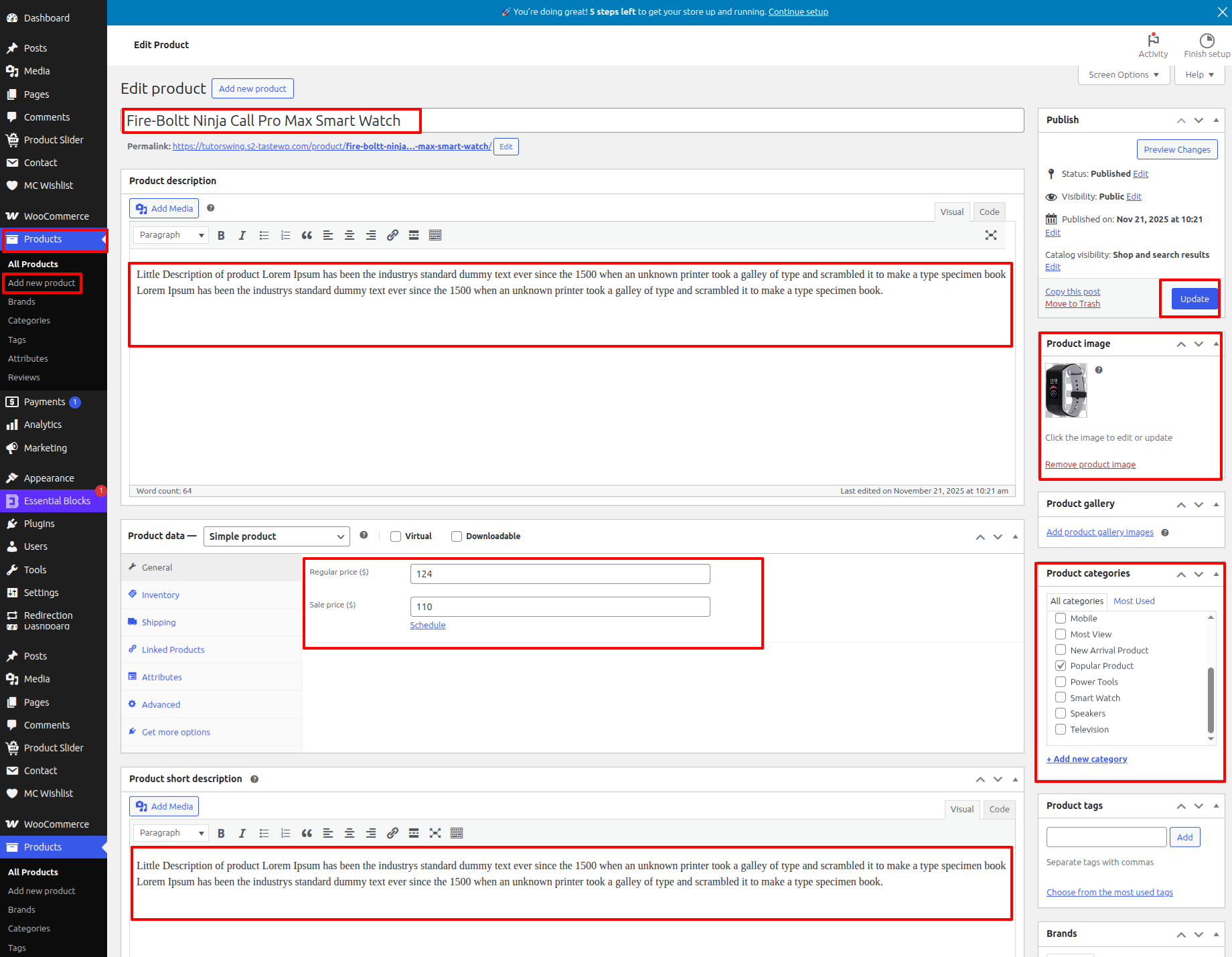Open Paragraph format dropdown in description editor
The image size is (1232, 957).
pyautogui.click(x=171, y=235)
